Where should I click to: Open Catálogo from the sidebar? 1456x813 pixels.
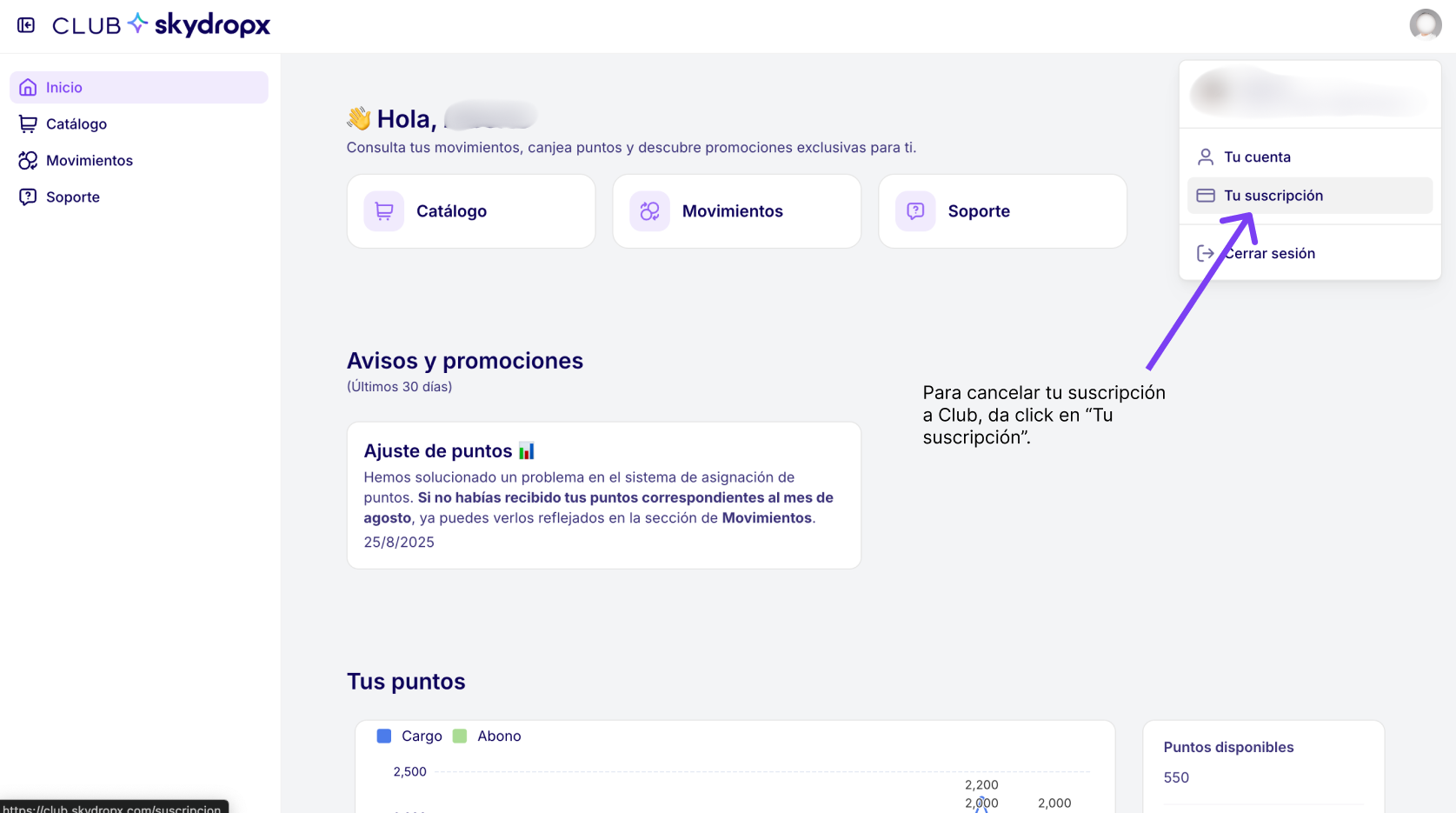[x=139, y=123]
